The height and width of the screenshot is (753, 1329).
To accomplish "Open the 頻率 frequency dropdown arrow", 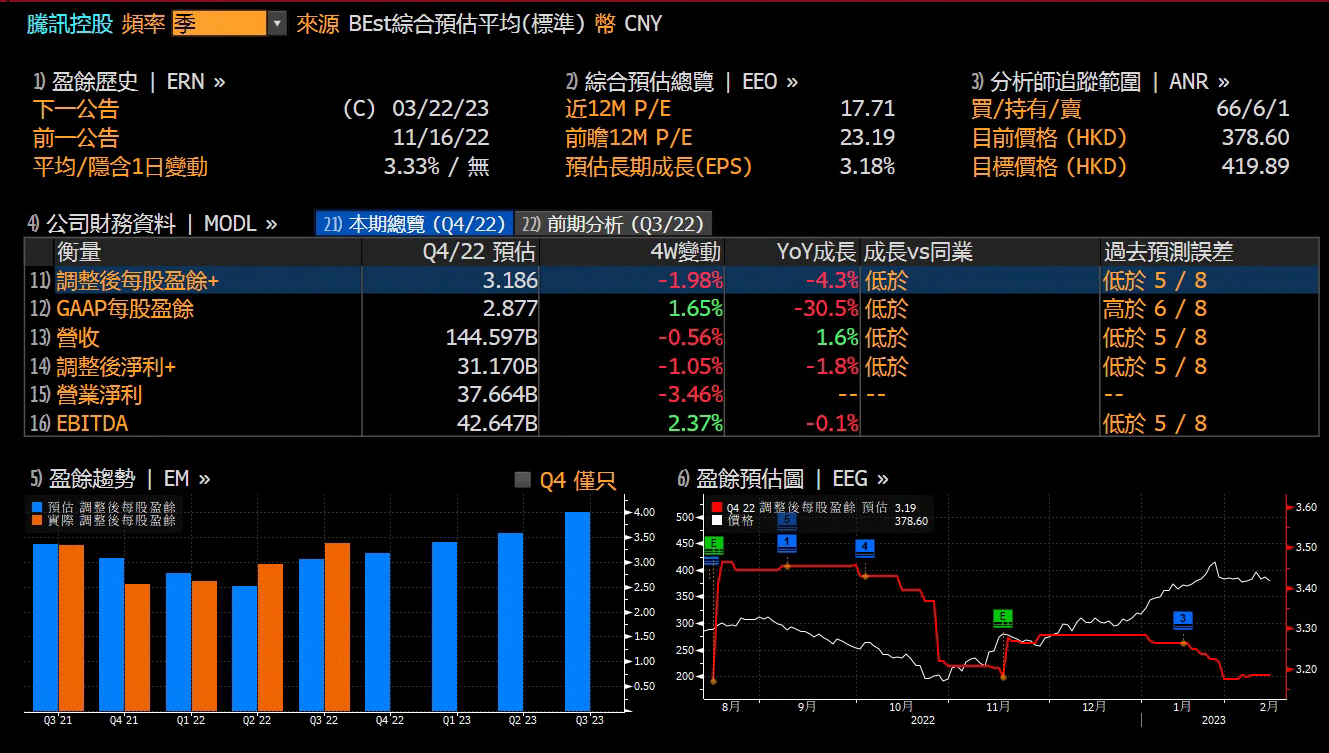I will click(277, 24).
